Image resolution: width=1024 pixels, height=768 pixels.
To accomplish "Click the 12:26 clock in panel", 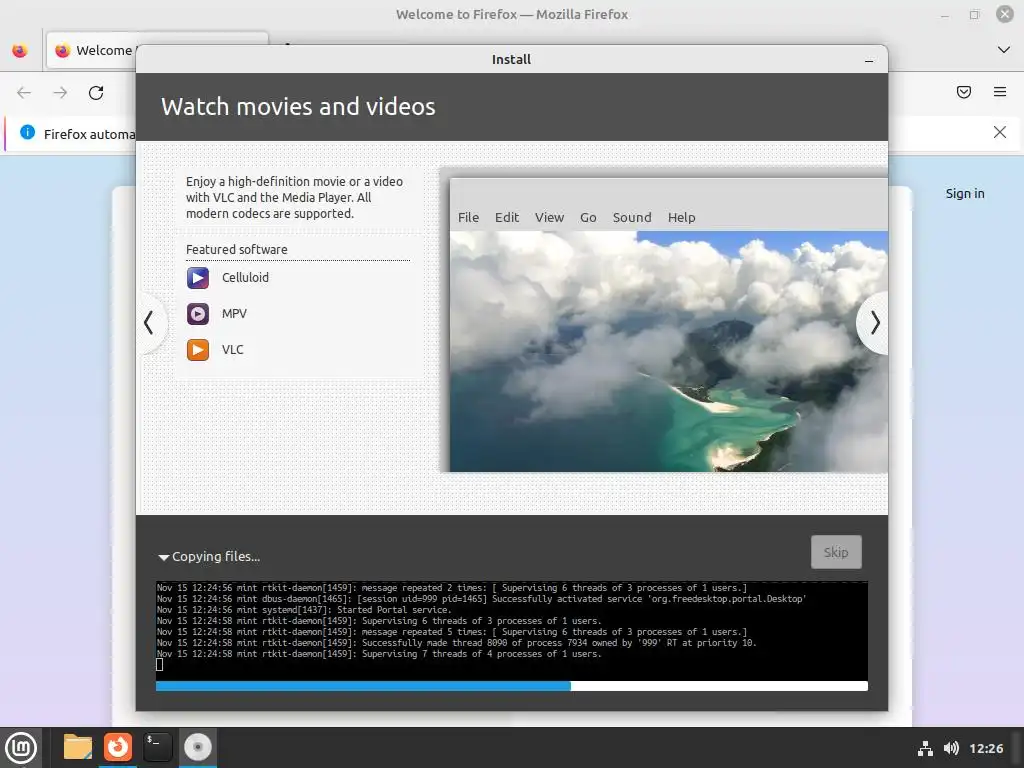I will (985, 748).
